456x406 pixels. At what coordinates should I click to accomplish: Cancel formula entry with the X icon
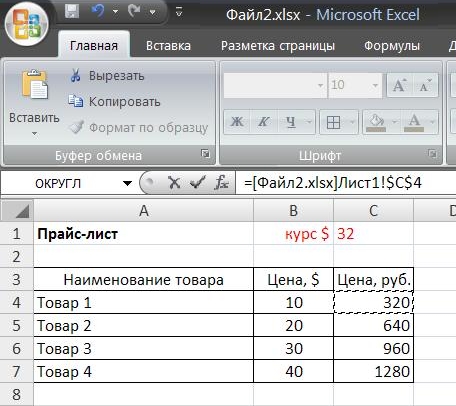(x=174, y=183)
